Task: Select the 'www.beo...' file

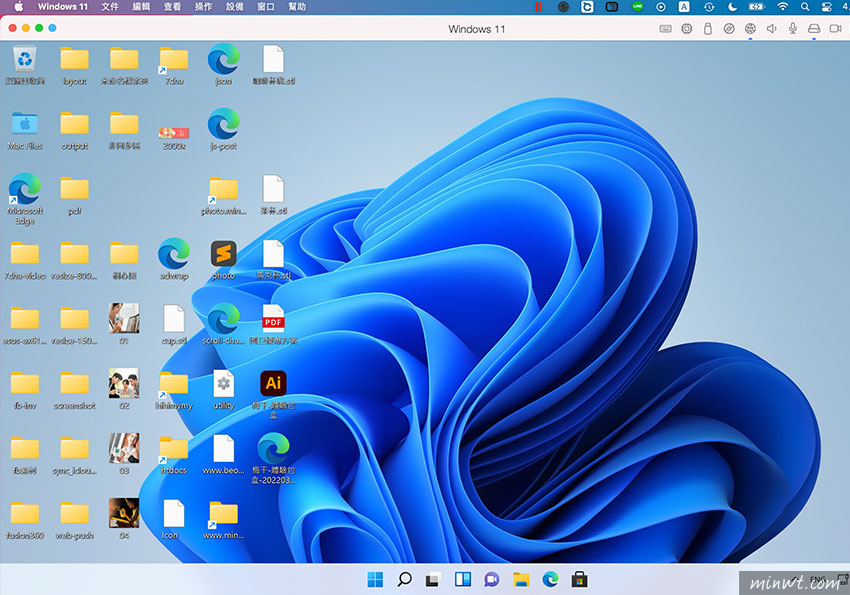Action: point(223,448)
